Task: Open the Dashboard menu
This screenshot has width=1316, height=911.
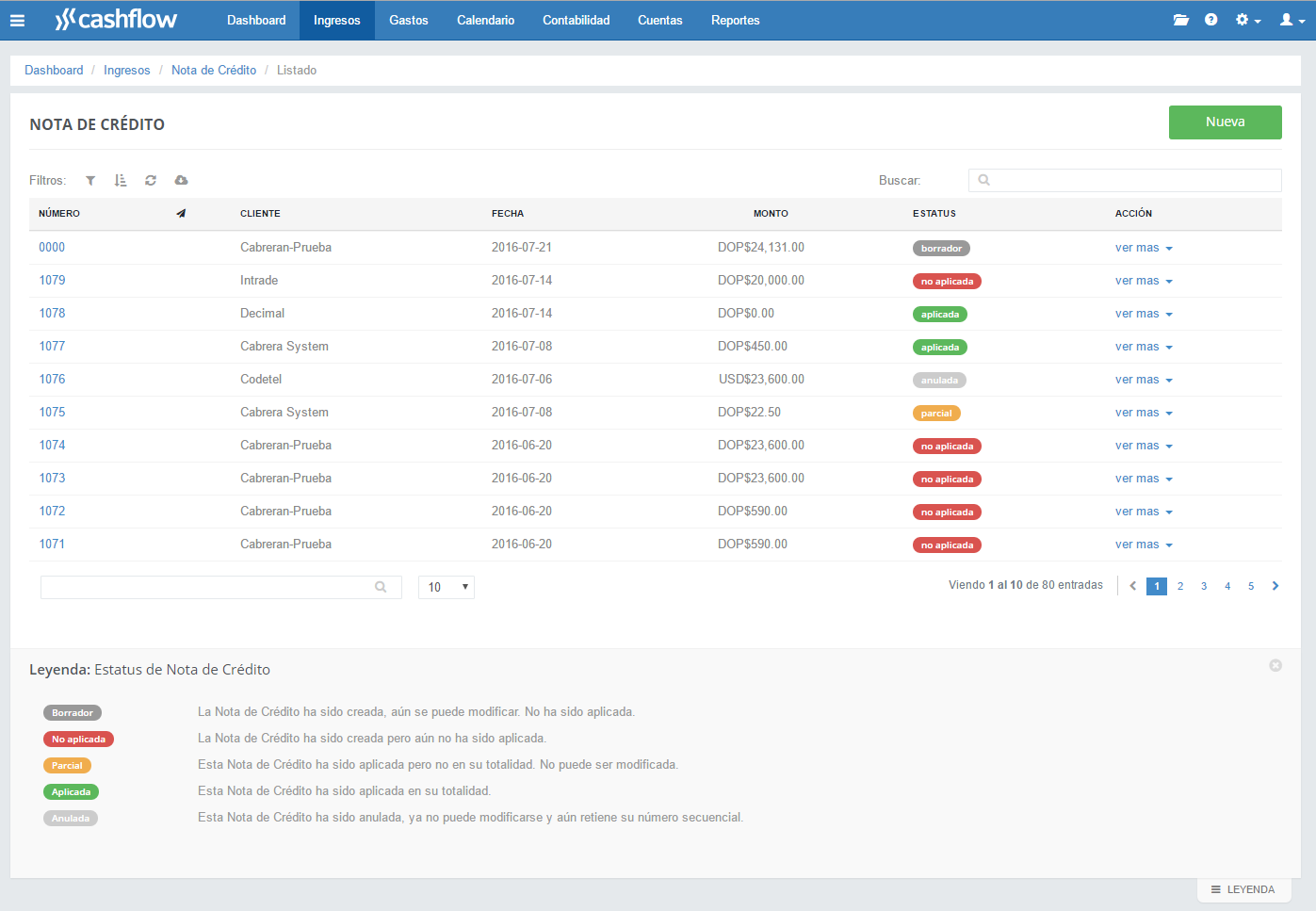Action: pyautogui.click(x=256, y=20)
